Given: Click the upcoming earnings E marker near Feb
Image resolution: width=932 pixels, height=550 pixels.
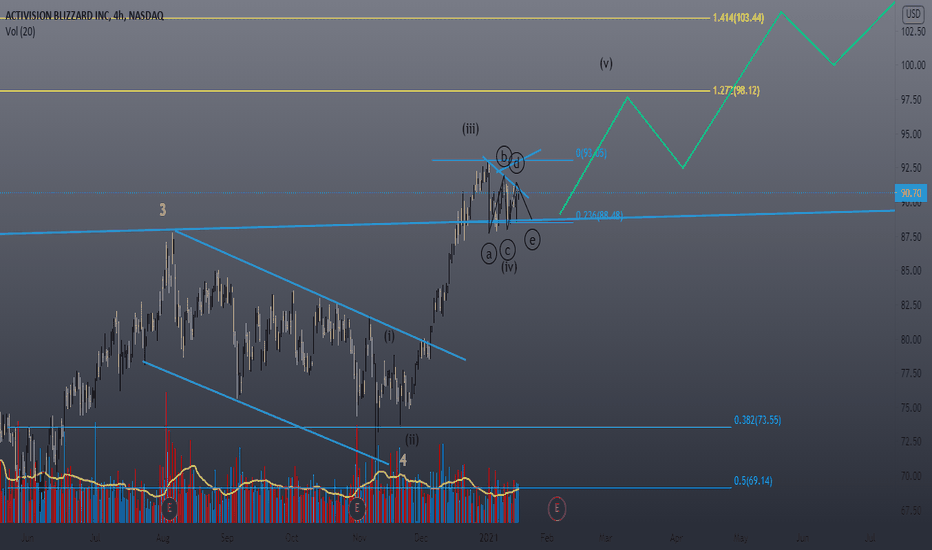Looking at the screenshot, I should pos(557,508).
